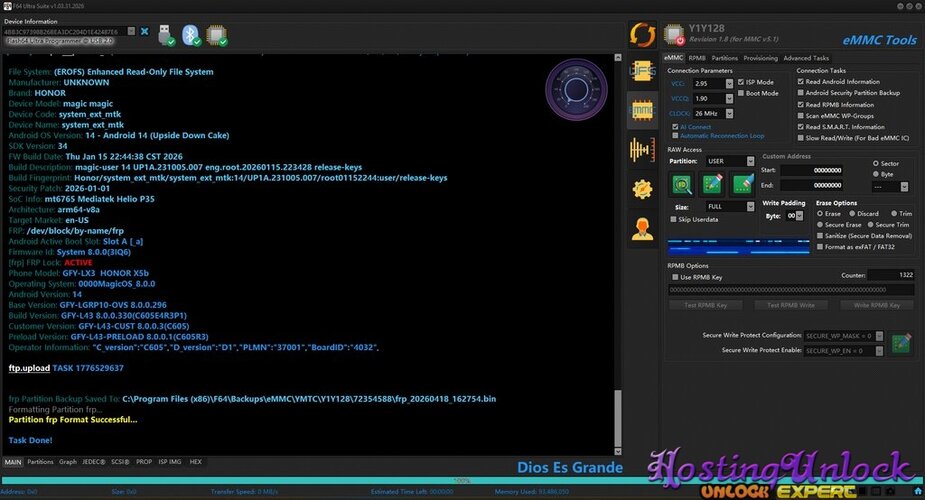
Task: Switch to the Partitions tab in the eMMC panel
Action: pos(724,58)
